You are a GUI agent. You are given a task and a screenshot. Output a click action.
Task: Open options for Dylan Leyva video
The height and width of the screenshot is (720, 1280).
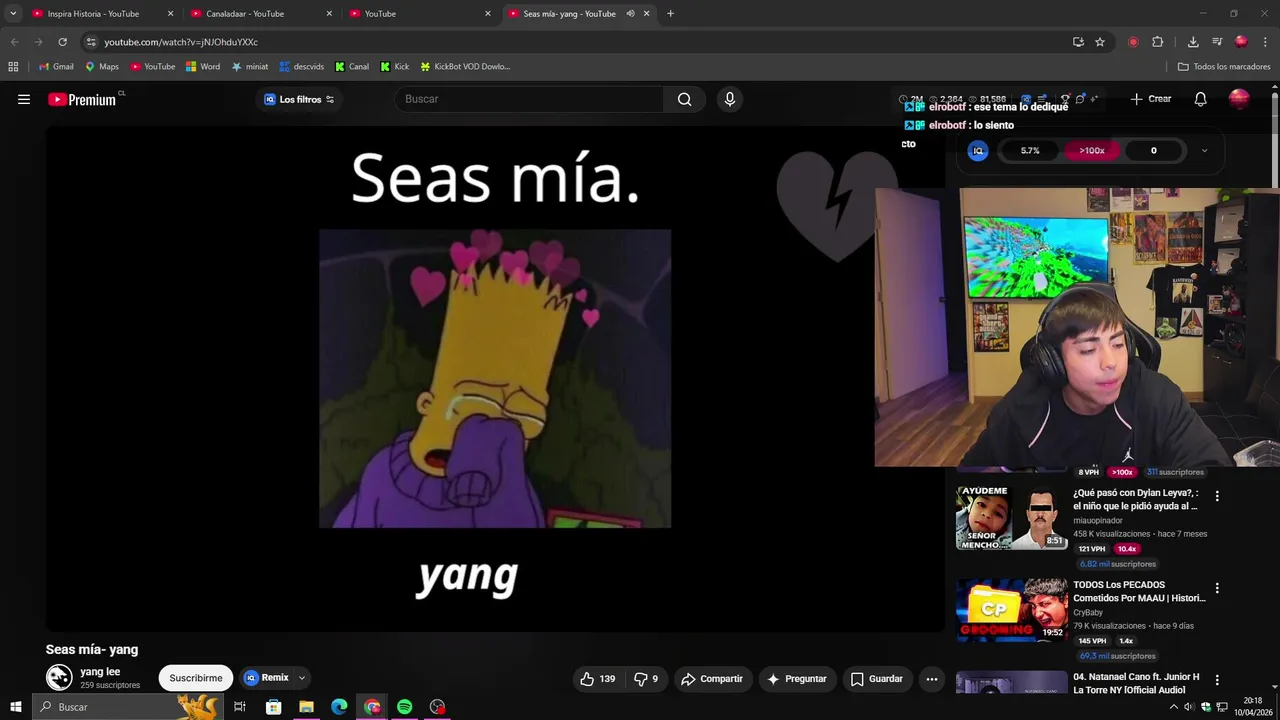(1217, 496)
